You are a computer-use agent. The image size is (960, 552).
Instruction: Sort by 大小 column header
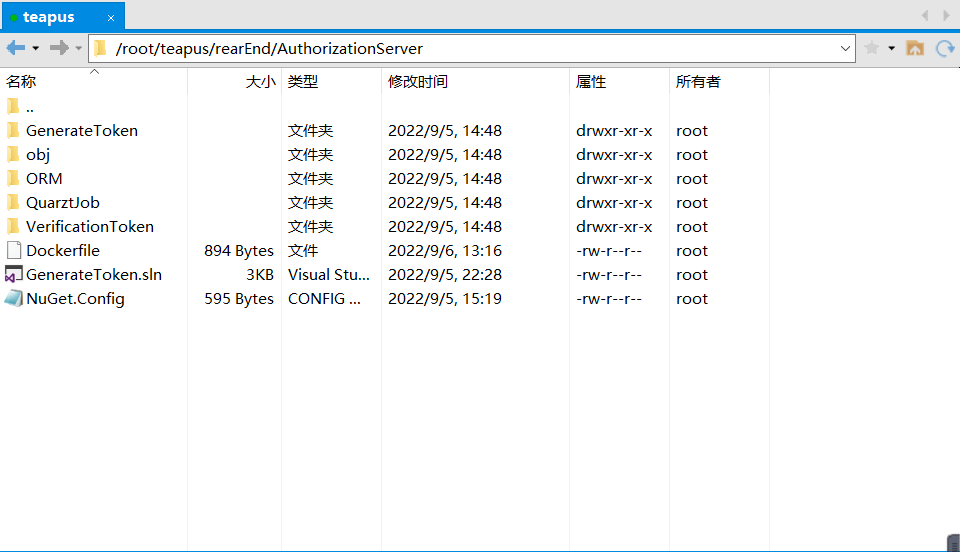pyautogui.click(x=260, y=82)
